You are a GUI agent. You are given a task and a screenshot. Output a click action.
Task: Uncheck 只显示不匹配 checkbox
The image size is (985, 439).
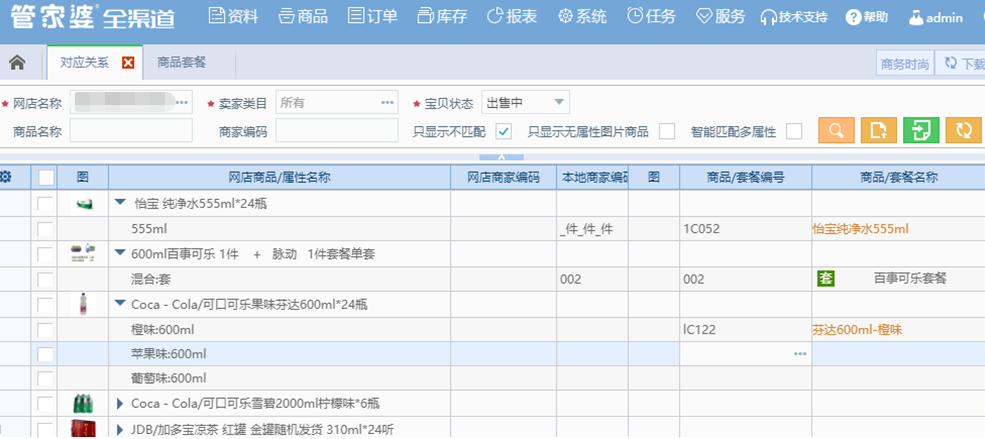point(504,131)
